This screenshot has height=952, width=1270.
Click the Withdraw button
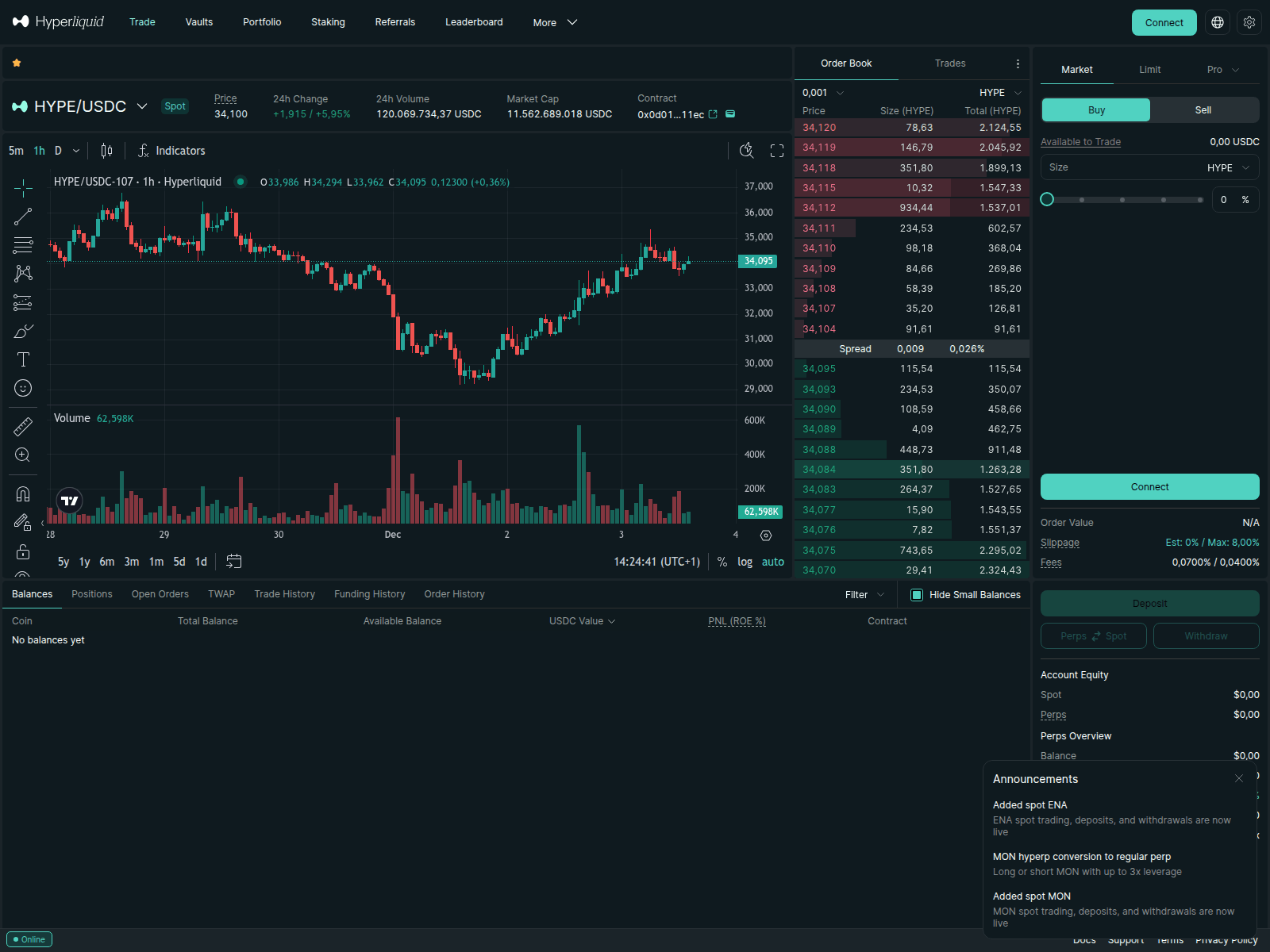(x=1206, y=636)
